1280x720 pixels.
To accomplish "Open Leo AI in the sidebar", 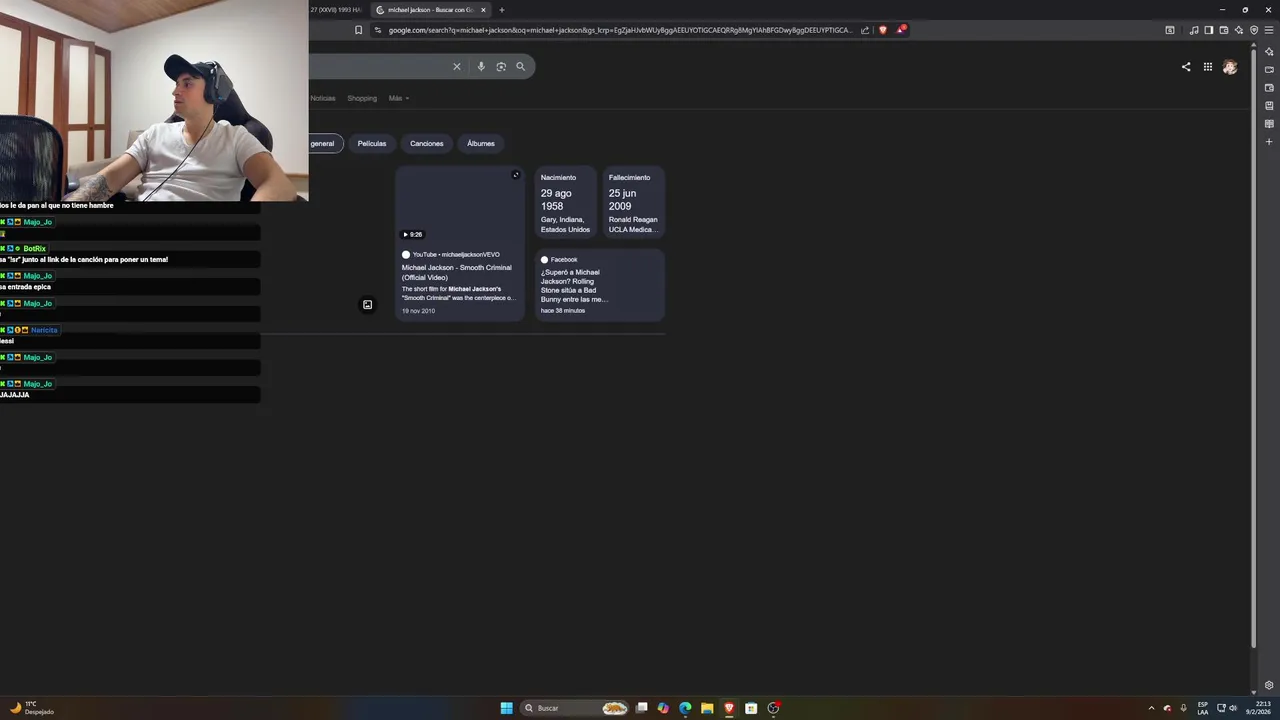I will [1269, 52].
